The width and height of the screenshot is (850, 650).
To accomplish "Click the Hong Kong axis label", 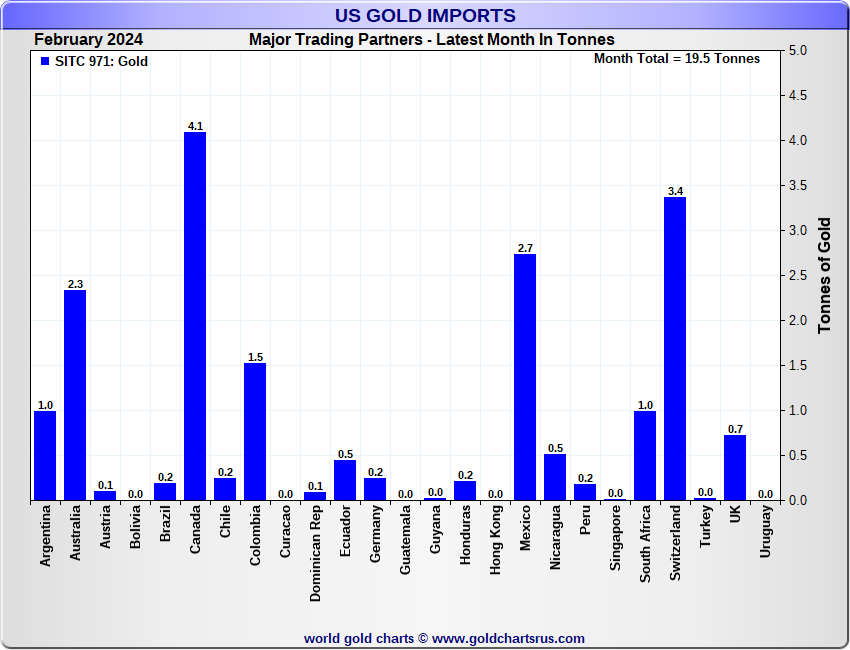I will (495, 539).
